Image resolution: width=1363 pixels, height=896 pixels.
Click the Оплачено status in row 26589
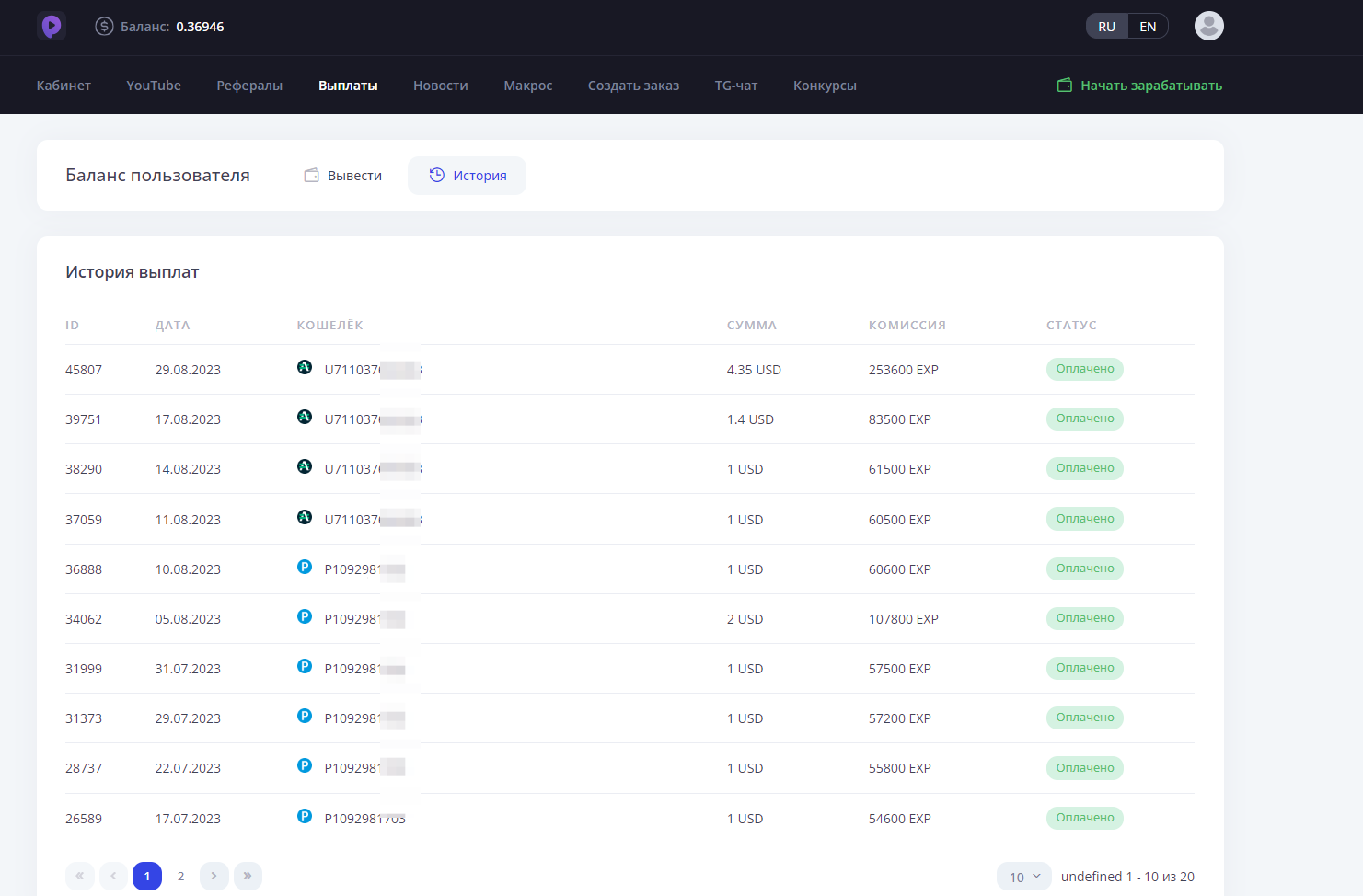pyautogui.click(x=1085, y=818)
